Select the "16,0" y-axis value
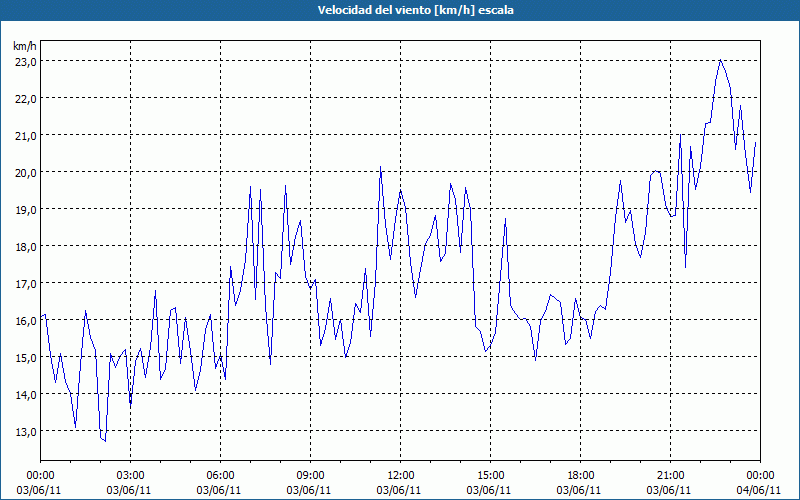The image size is (800, 500). point(25,320)
